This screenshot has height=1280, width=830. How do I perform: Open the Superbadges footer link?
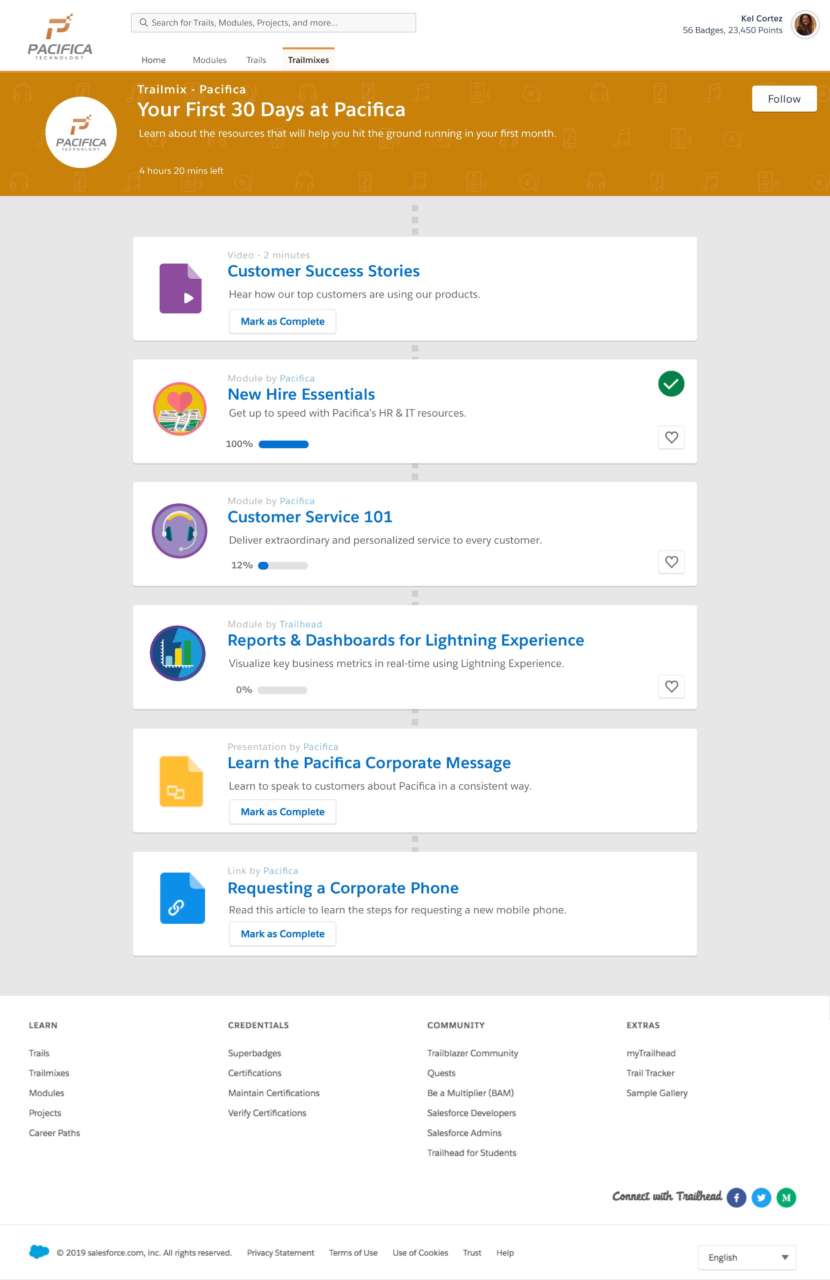(254, 1053)
